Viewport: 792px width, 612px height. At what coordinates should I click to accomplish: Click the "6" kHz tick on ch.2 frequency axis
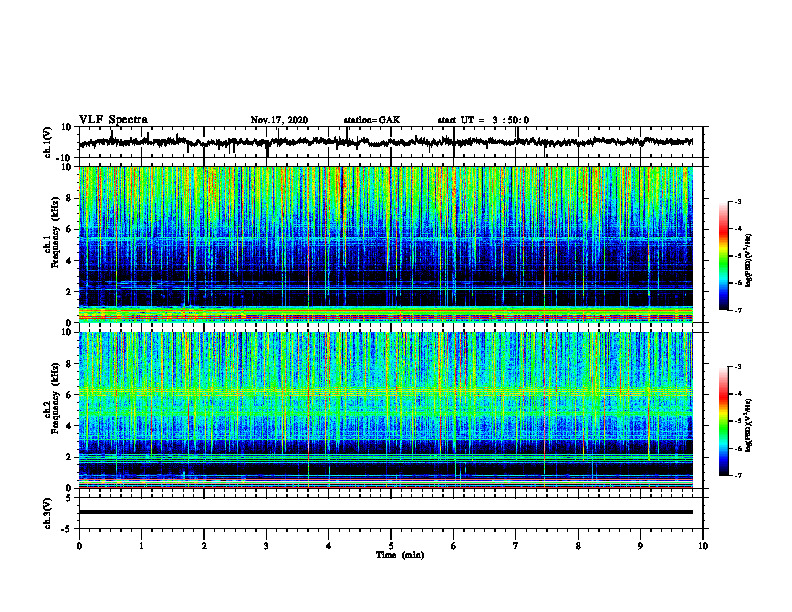coord(71,395)
